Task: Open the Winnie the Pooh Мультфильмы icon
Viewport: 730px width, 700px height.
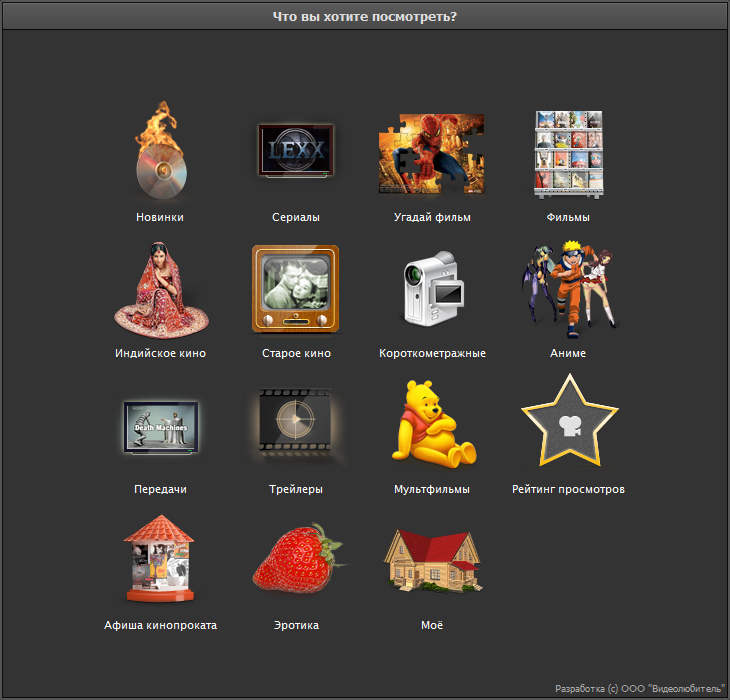Action: pyautogui.click(x=433, y=424)
